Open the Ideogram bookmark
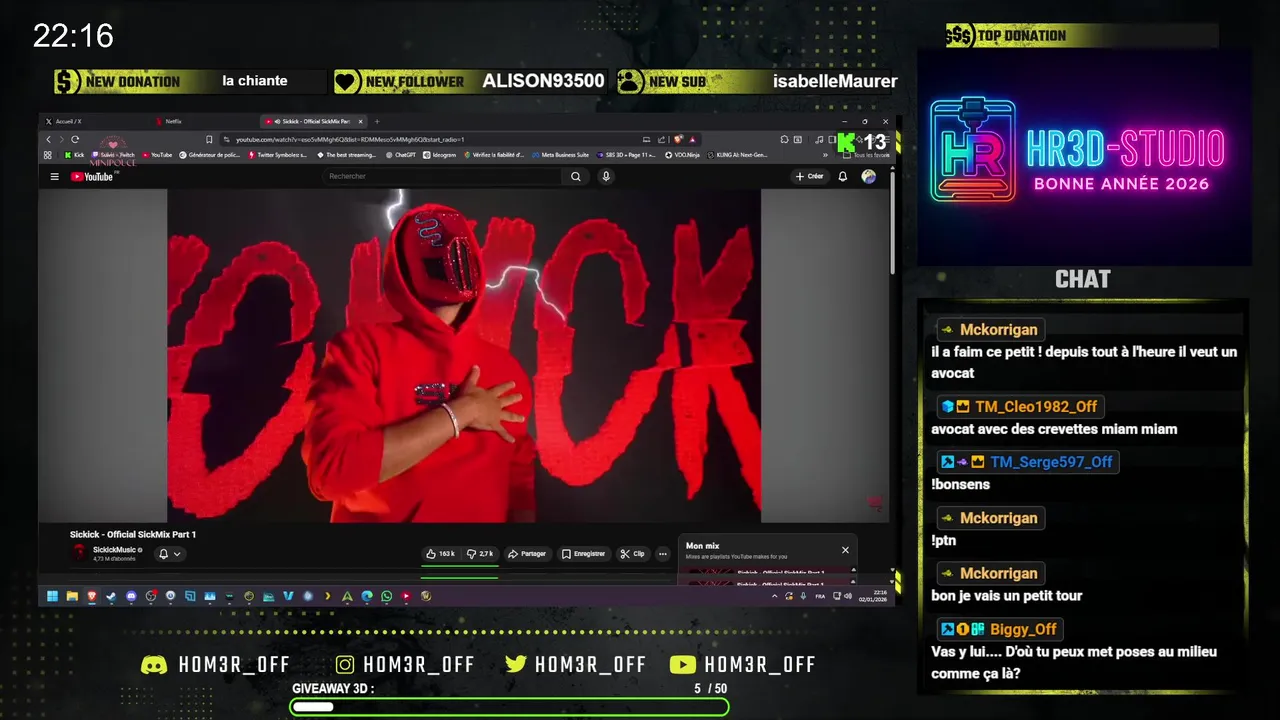The height and width of the screenshot is (720, 1280). [438, 155]
